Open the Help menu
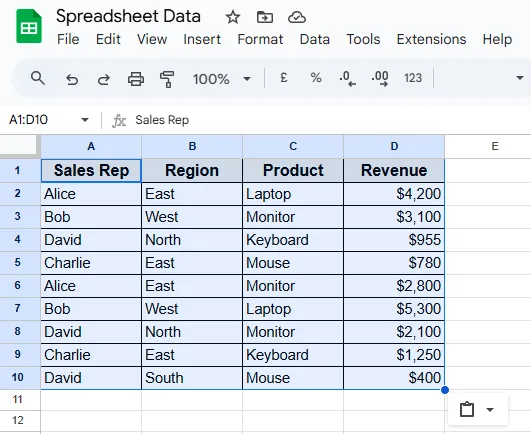Screen dimensions: 531x434 click(497, 39)
